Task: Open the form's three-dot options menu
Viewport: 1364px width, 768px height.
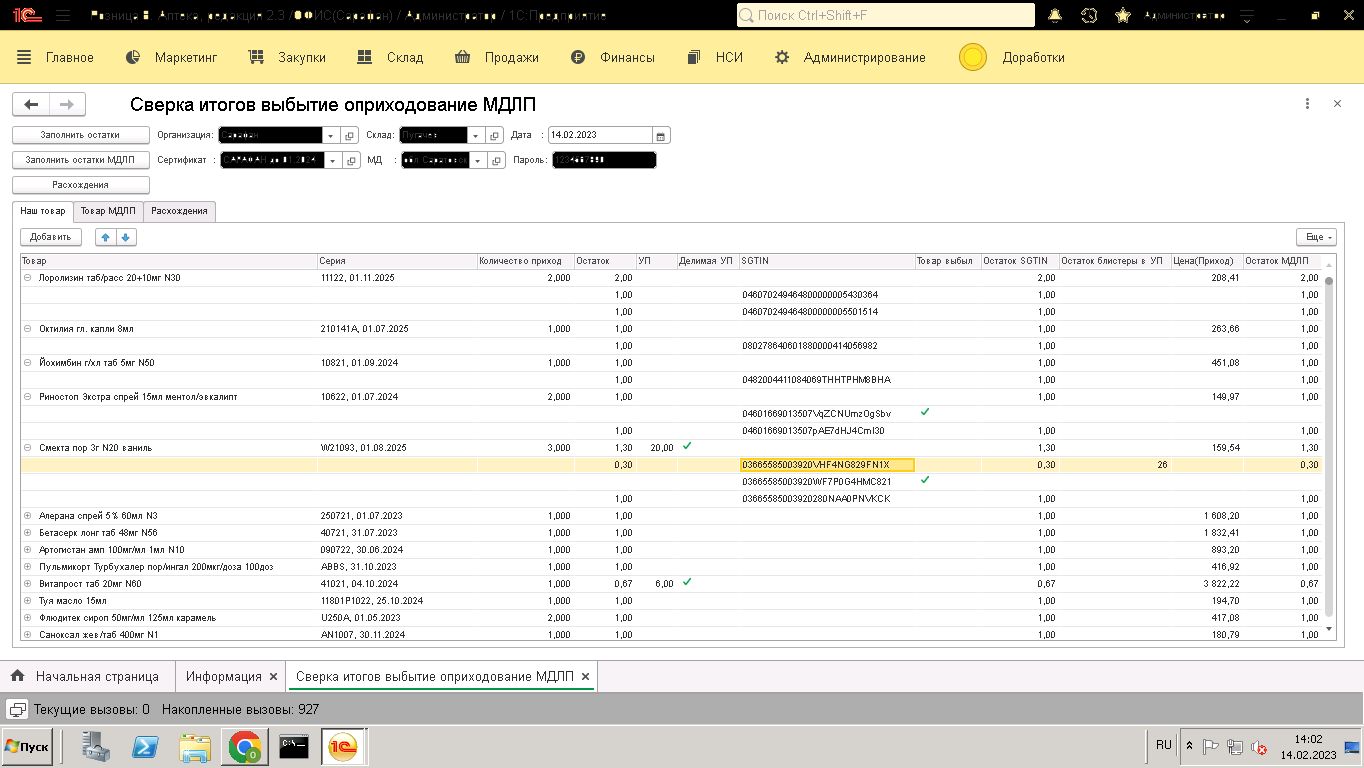Action: point(1307,104)
